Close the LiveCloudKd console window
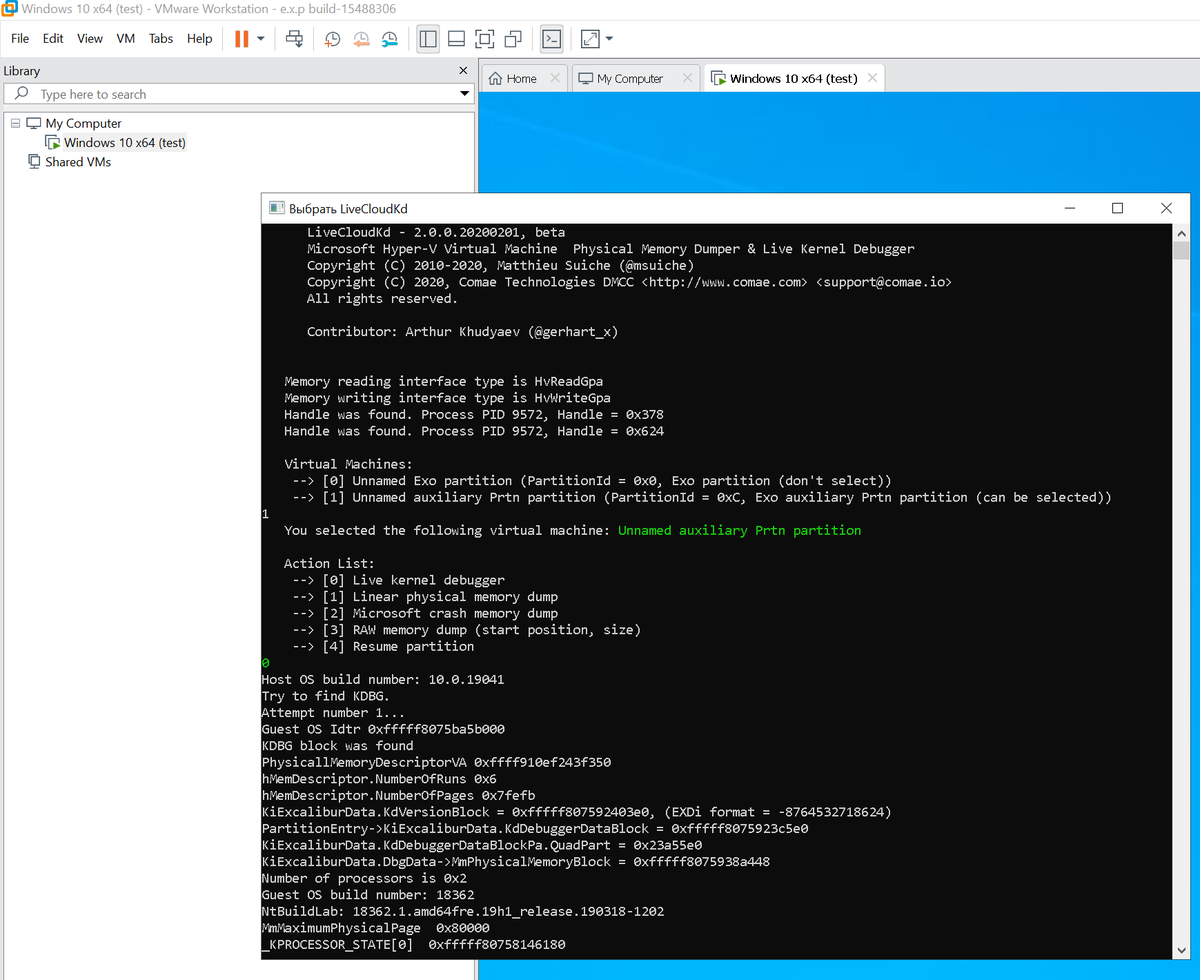This screenshot has width=1200, height=980. pos(1166,208)
